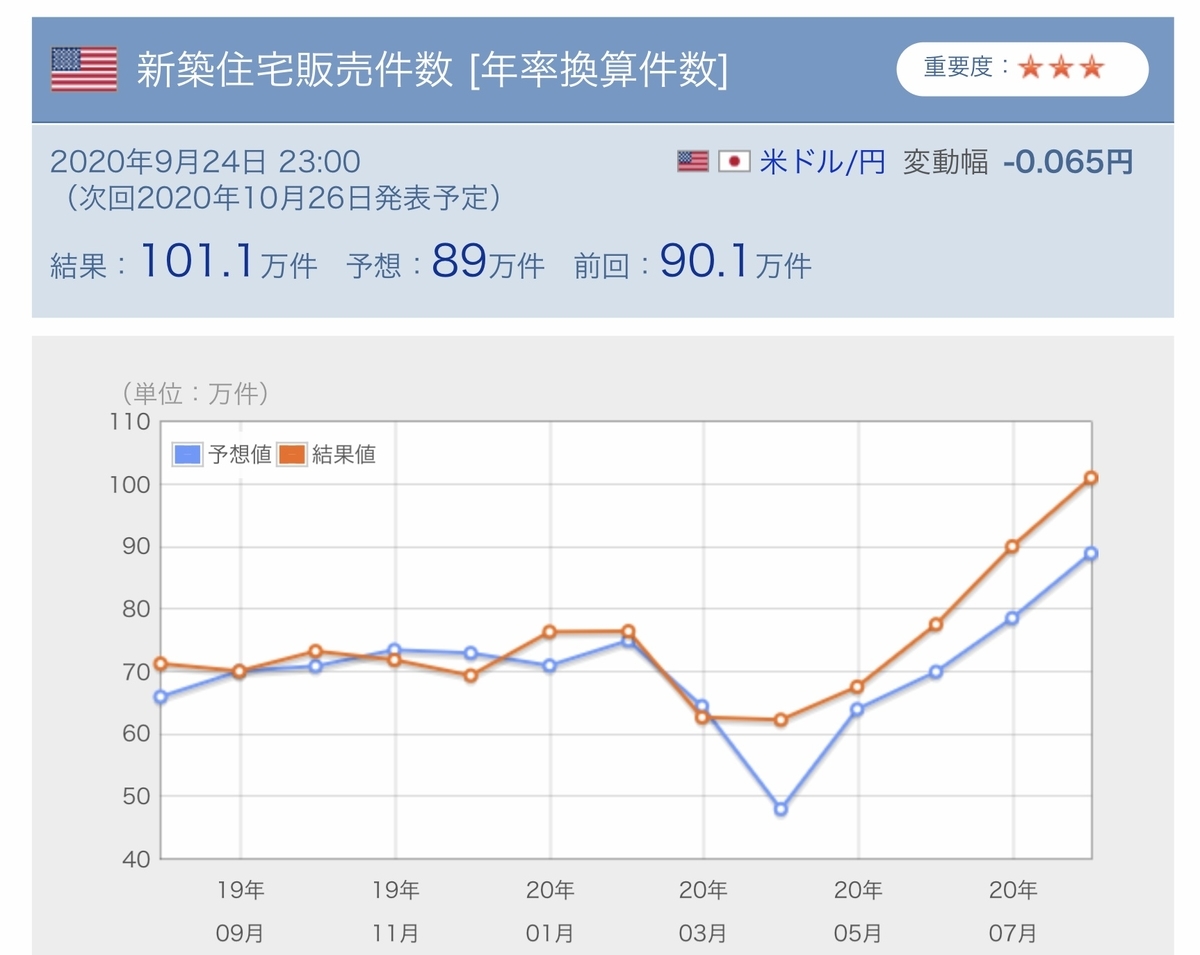Image resolution: width=1200 pixels, height=955 pixels.
Task: Click the 20年 05月 axis label
Action: pos(858,911)
